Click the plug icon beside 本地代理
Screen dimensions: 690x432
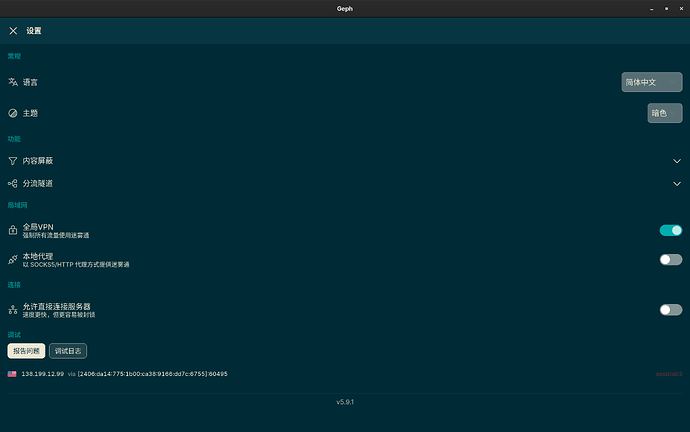13,260
